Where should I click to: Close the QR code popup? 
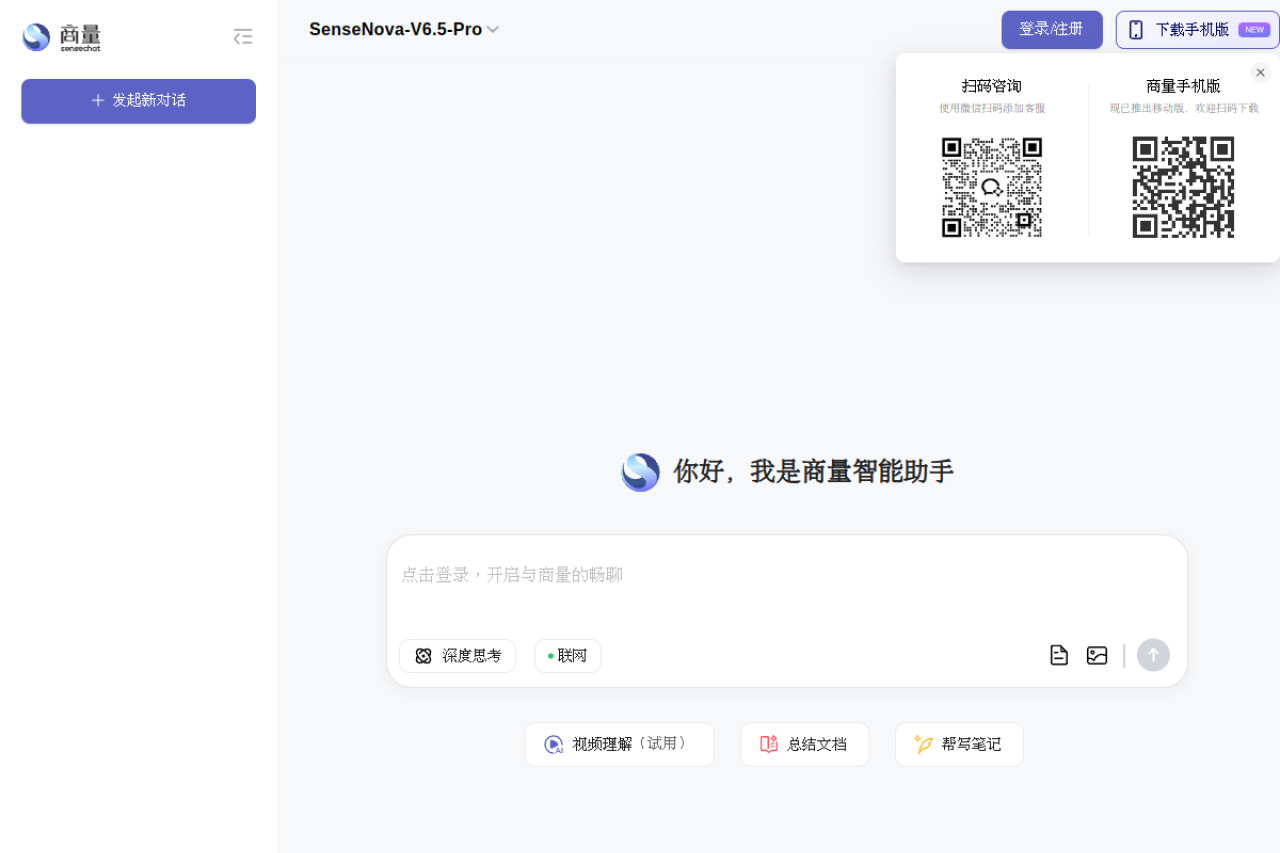pos(1260,72)
